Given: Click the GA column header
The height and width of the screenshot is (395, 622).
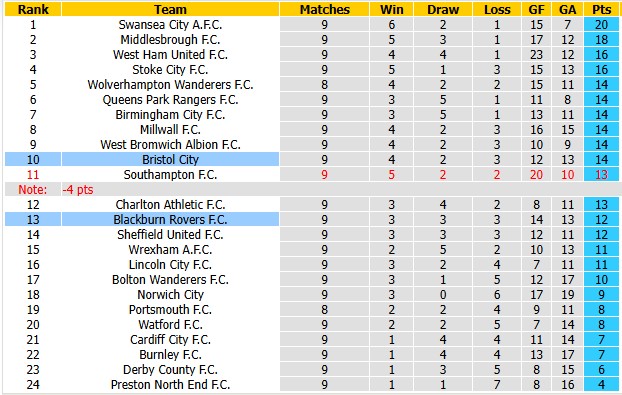Looking at the screenshot, I should [568, 9].
